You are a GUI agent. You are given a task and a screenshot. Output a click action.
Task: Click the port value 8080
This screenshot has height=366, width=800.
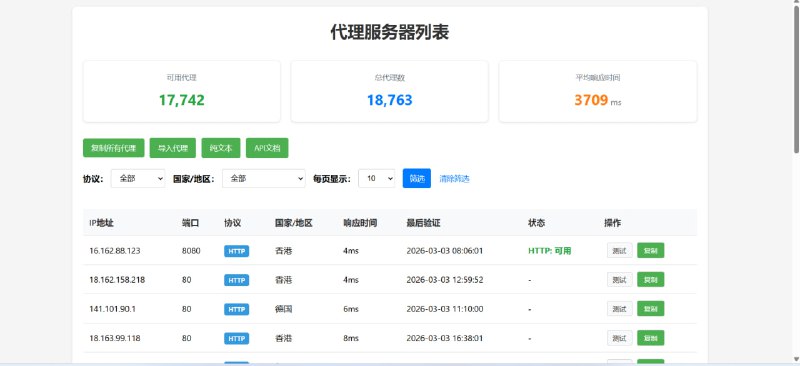tap(191, 251)
